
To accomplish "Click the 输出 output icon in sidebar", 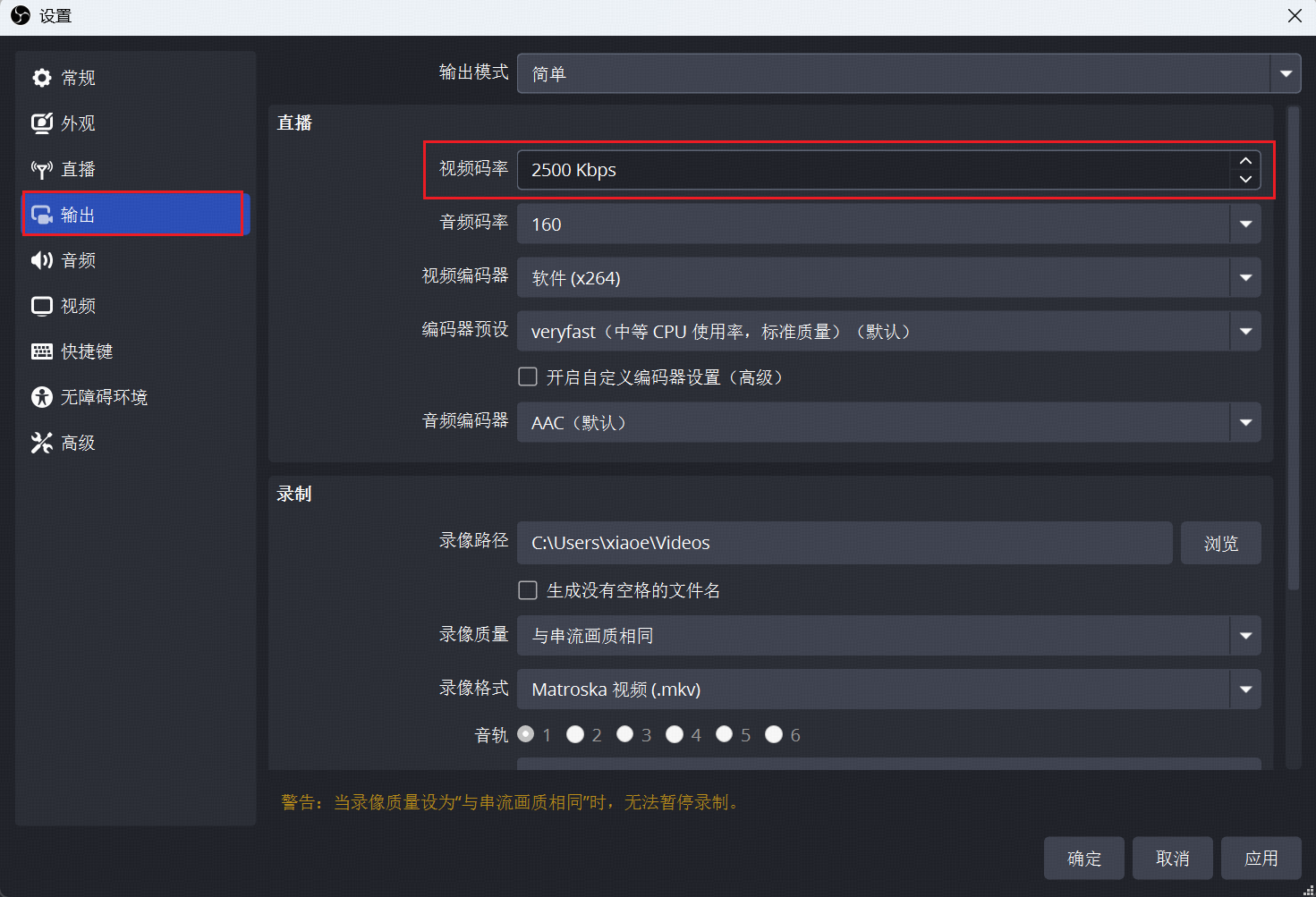I will 42,215.
